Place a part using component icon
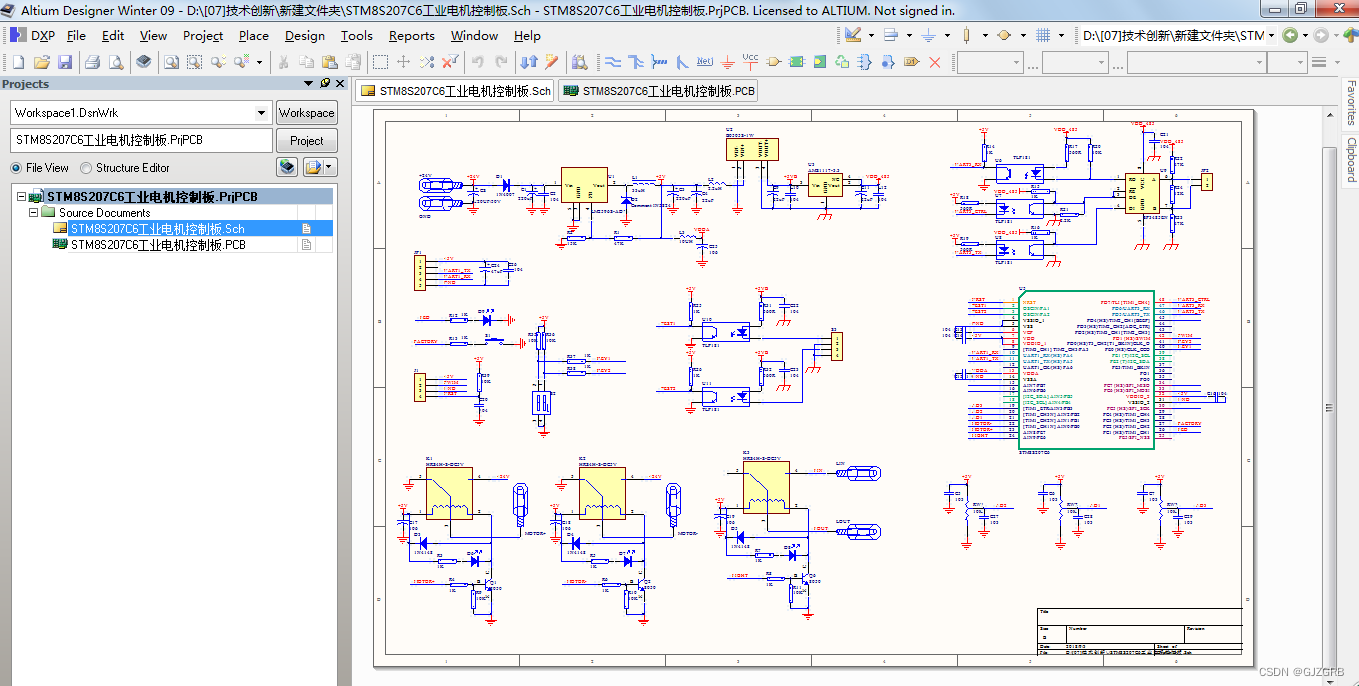Screen dimensions: 1359x686 click(x=774, y=62)
